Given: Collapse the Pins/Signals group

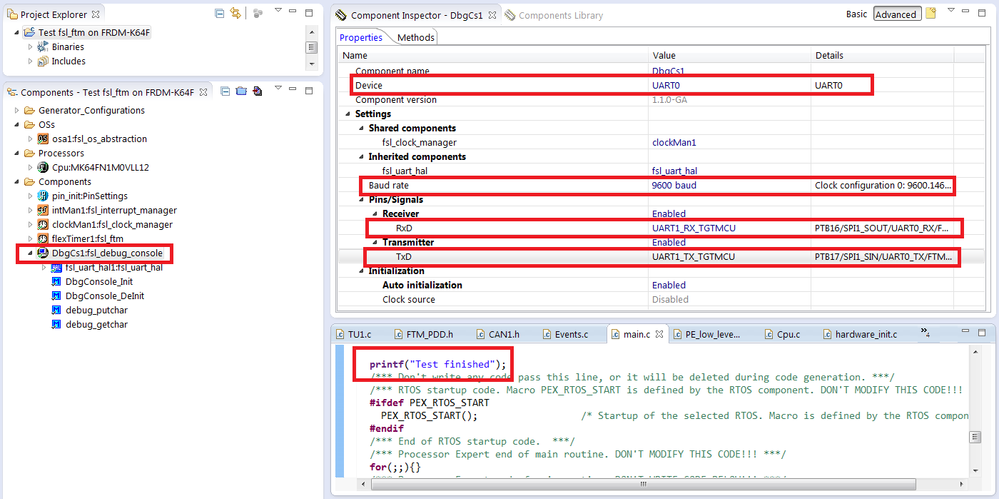Looking at the screenshot, I should (x=361, y=199).
